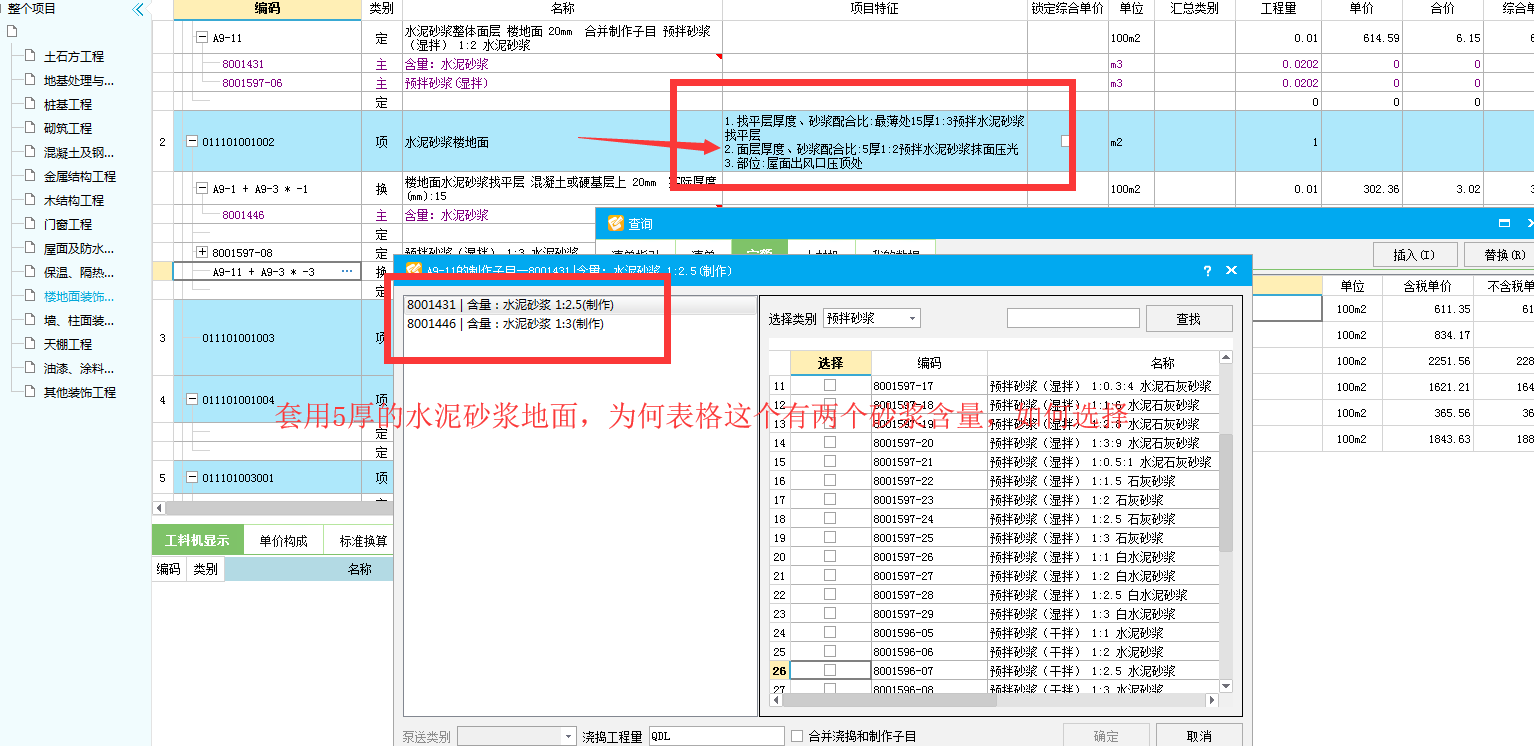Click the search input field beside 查找
The image size is (1534, 746).
[1073, 318]
